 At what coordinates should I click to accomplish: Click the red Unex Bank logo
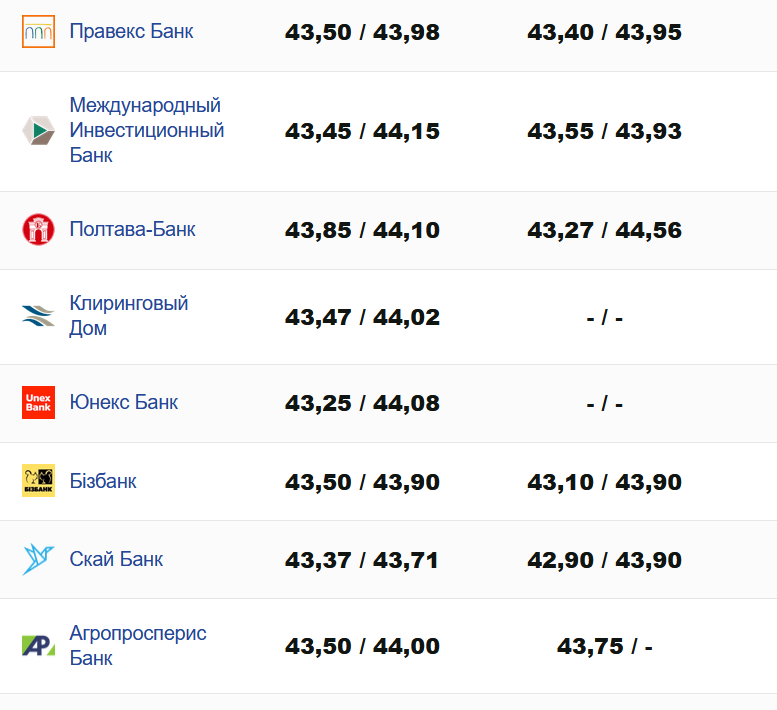point(38,403)
